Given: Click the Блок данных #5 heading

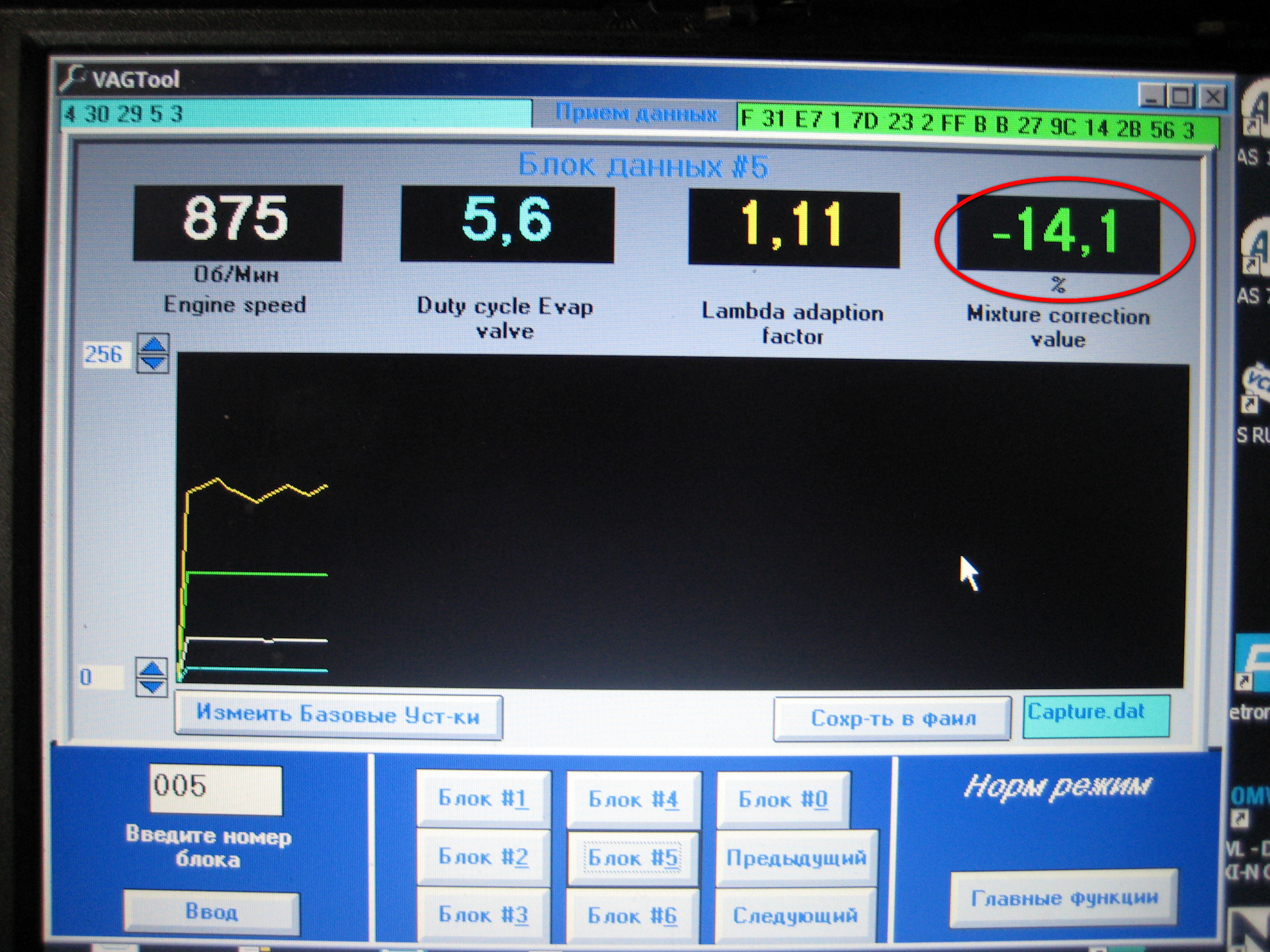Looking at the screenshot, I should (x=643, y=165).
